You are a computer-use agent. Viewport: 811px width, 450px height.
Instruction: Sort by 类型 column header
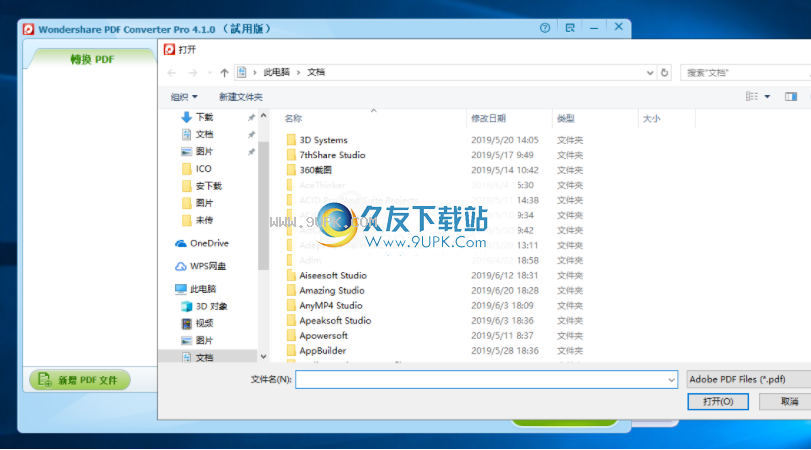point(565,118)
